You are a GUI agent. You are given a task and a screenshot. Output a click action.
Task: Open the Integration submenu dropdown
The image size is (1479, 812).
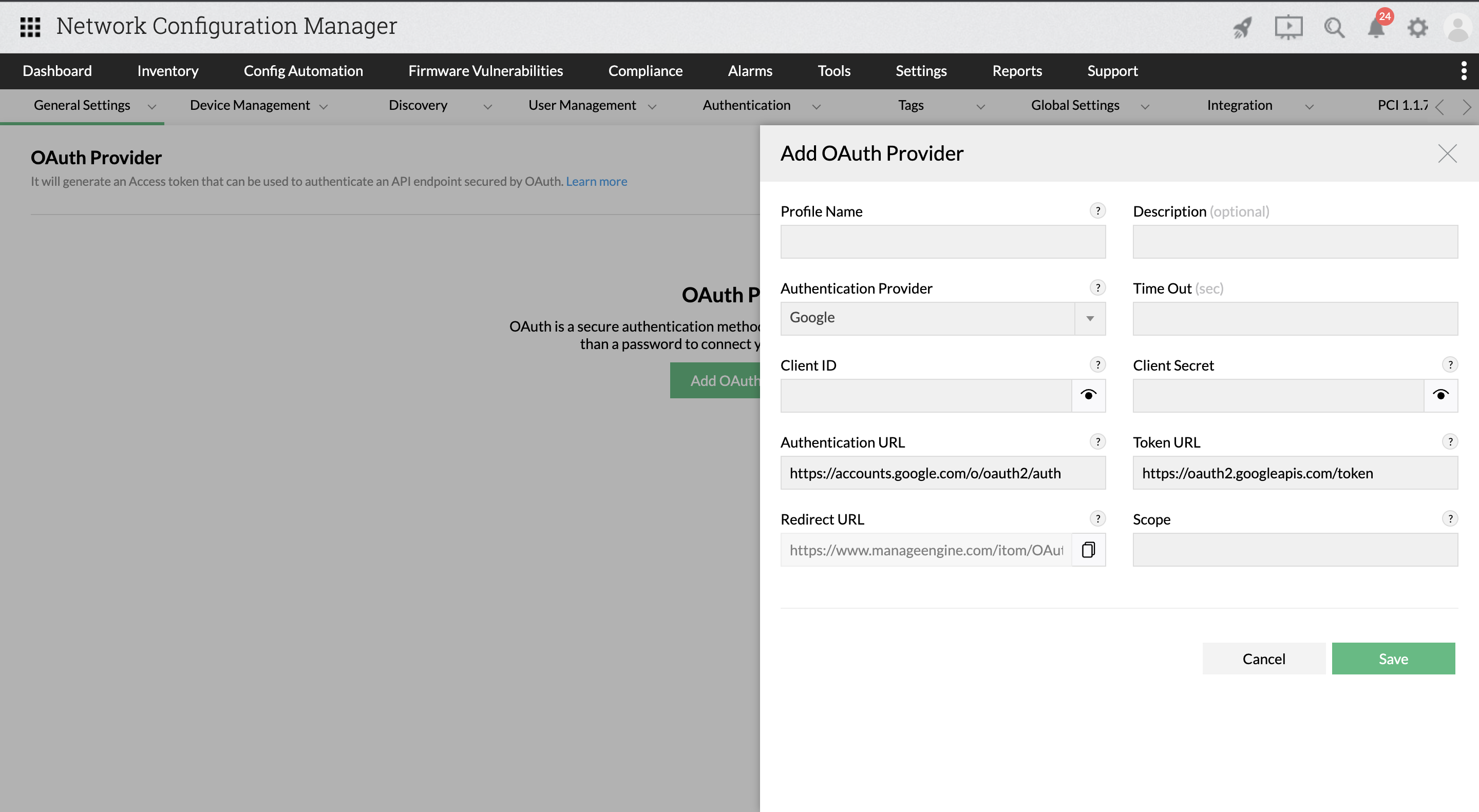pyautogui.click(x=1309, y=107)
